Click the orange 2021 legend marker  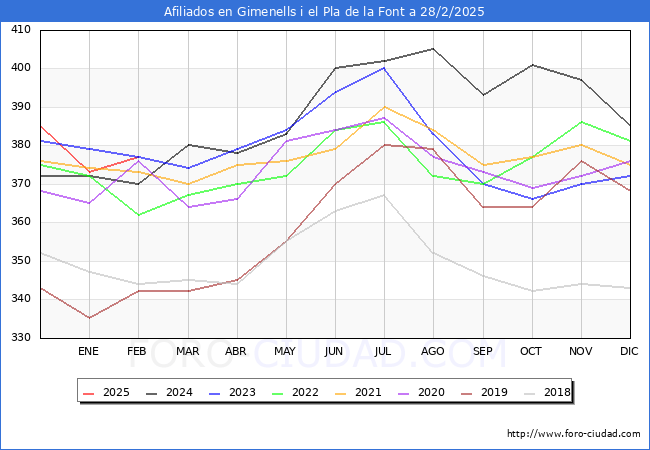click(x=341, y=393)
